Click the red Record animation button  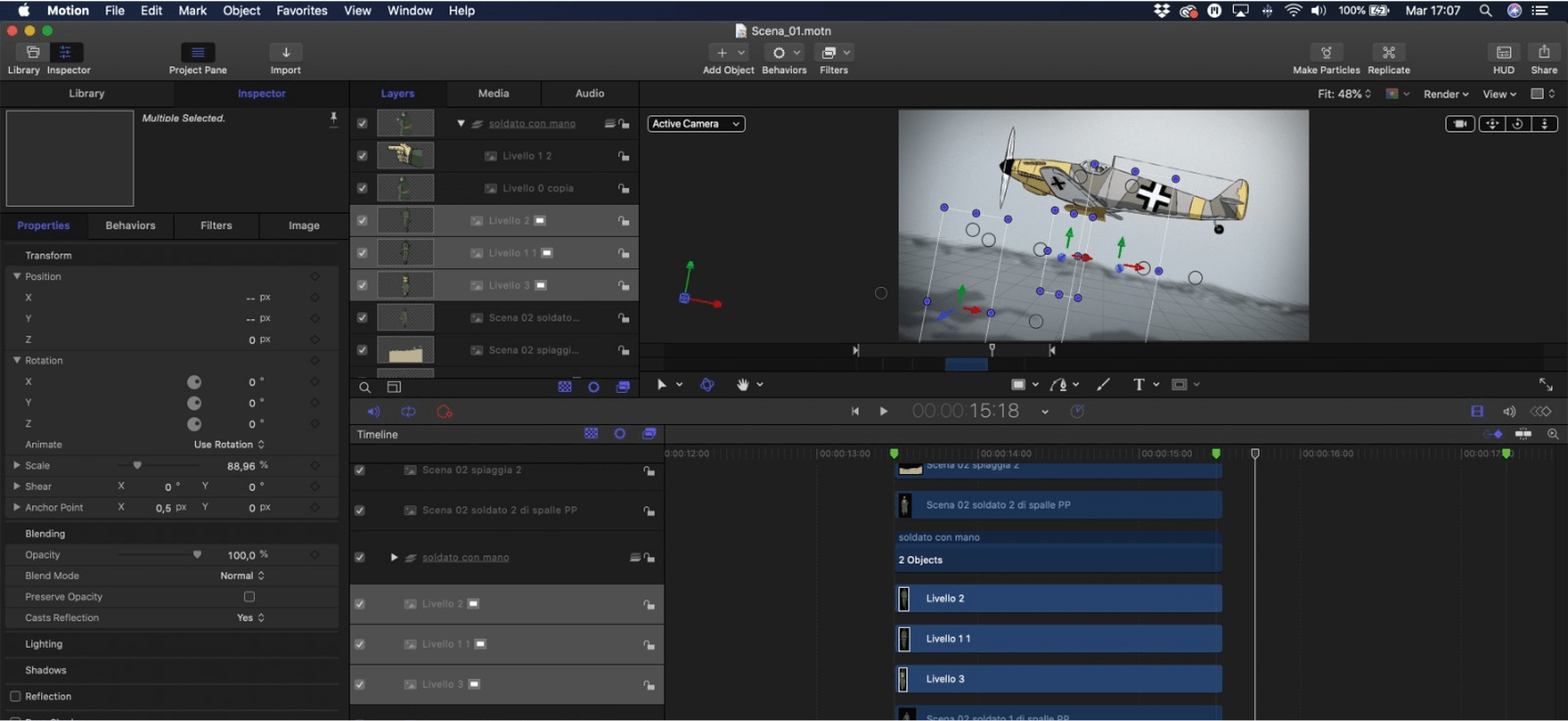click(444, 411)
